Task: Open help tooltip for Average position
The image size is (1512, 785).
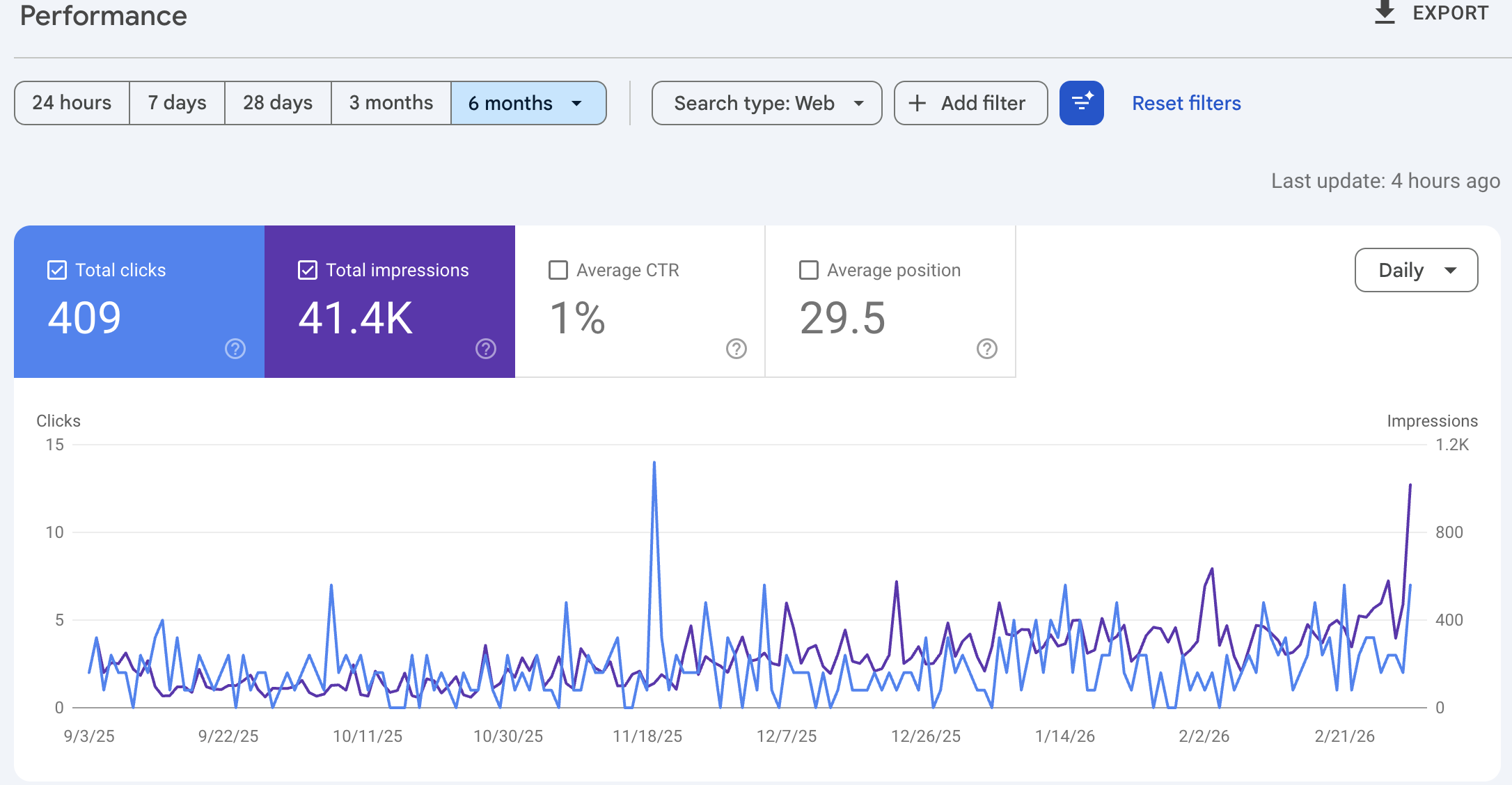Action: 986,349
